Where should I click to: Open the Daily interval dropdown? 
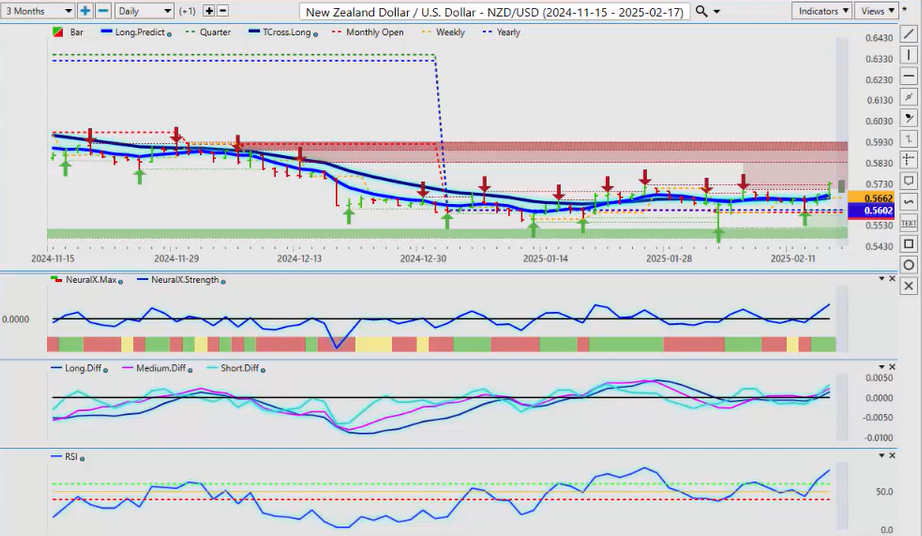[143, 11]
